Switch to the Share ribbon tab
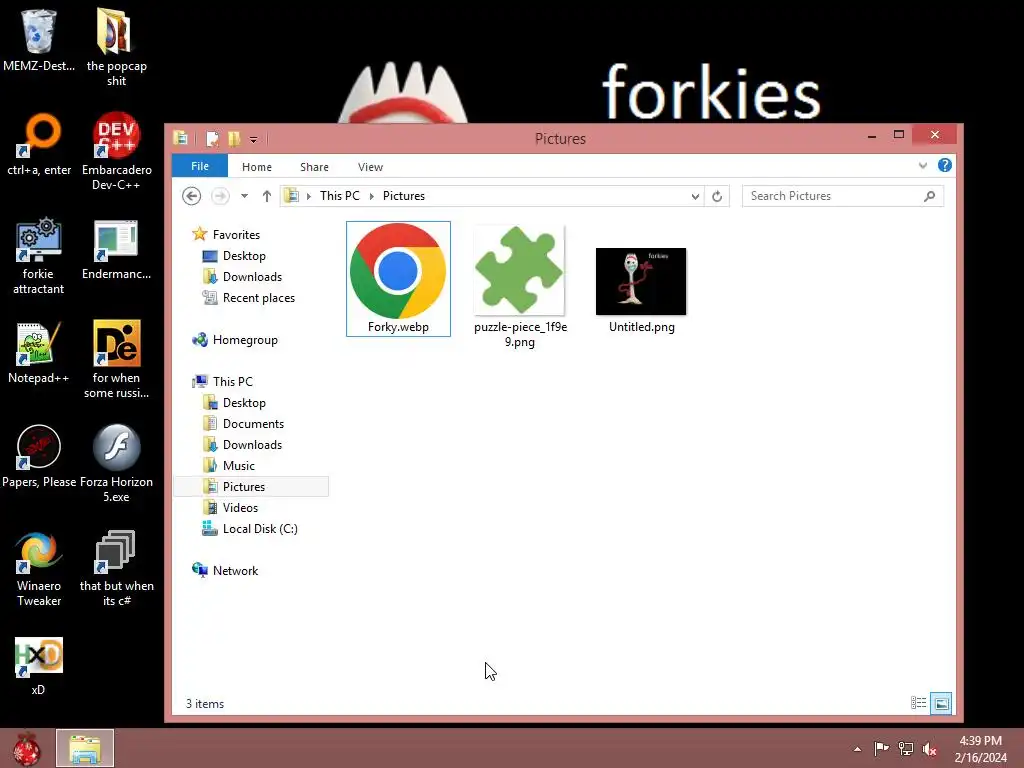1024x768 pixels. click(314, 167)
